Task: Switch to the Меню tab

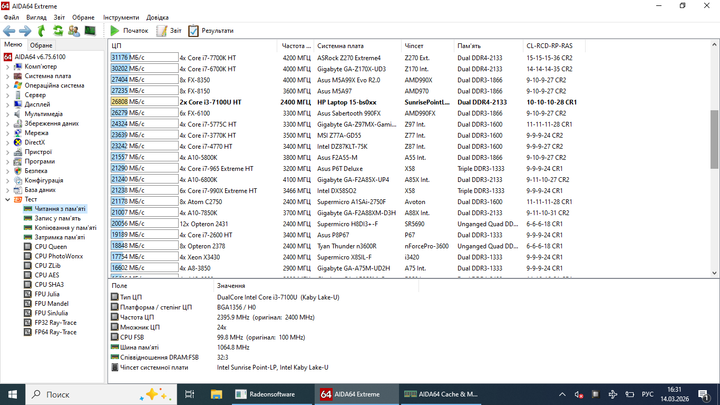Action: (x=13, y=45)
